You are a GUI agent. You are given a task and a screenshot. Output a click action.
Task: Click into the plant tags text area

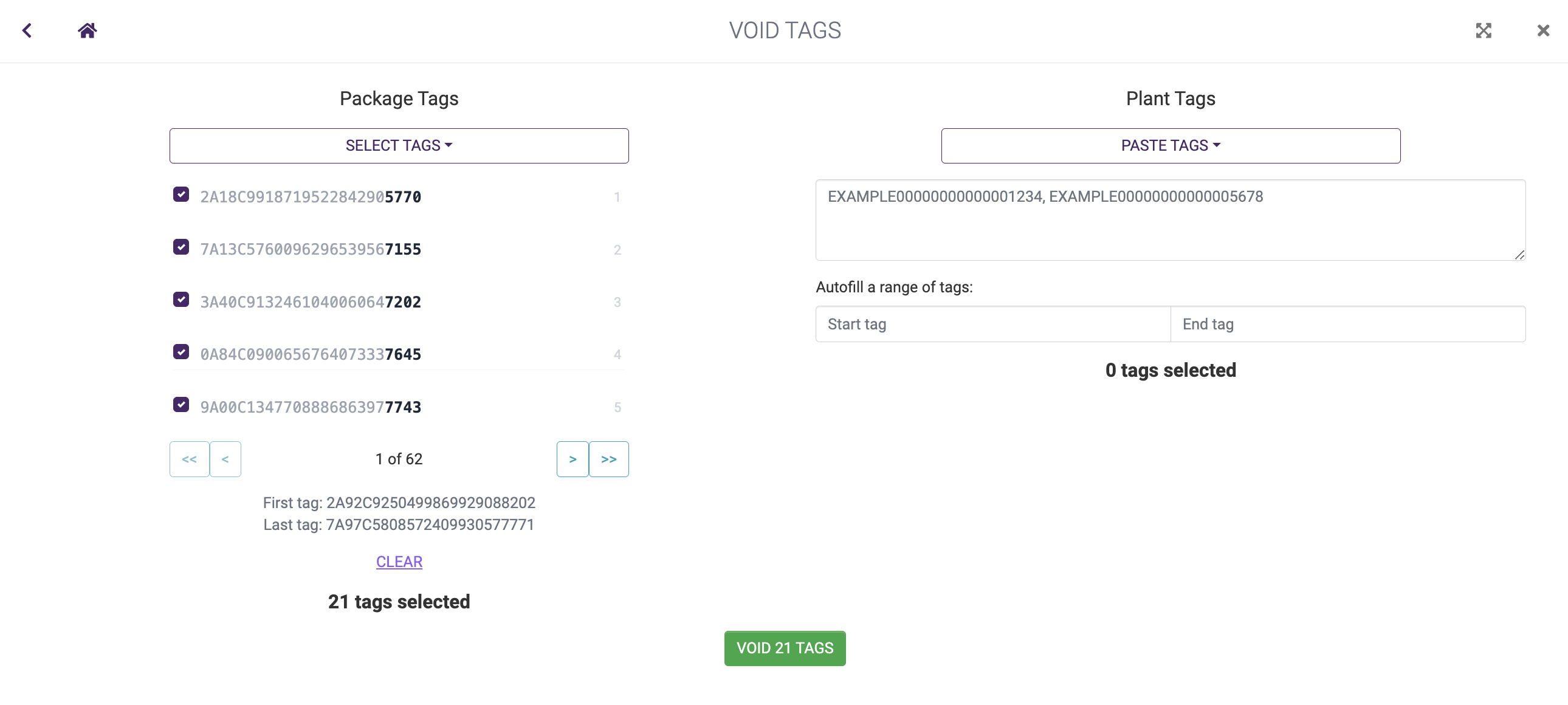1170,225
